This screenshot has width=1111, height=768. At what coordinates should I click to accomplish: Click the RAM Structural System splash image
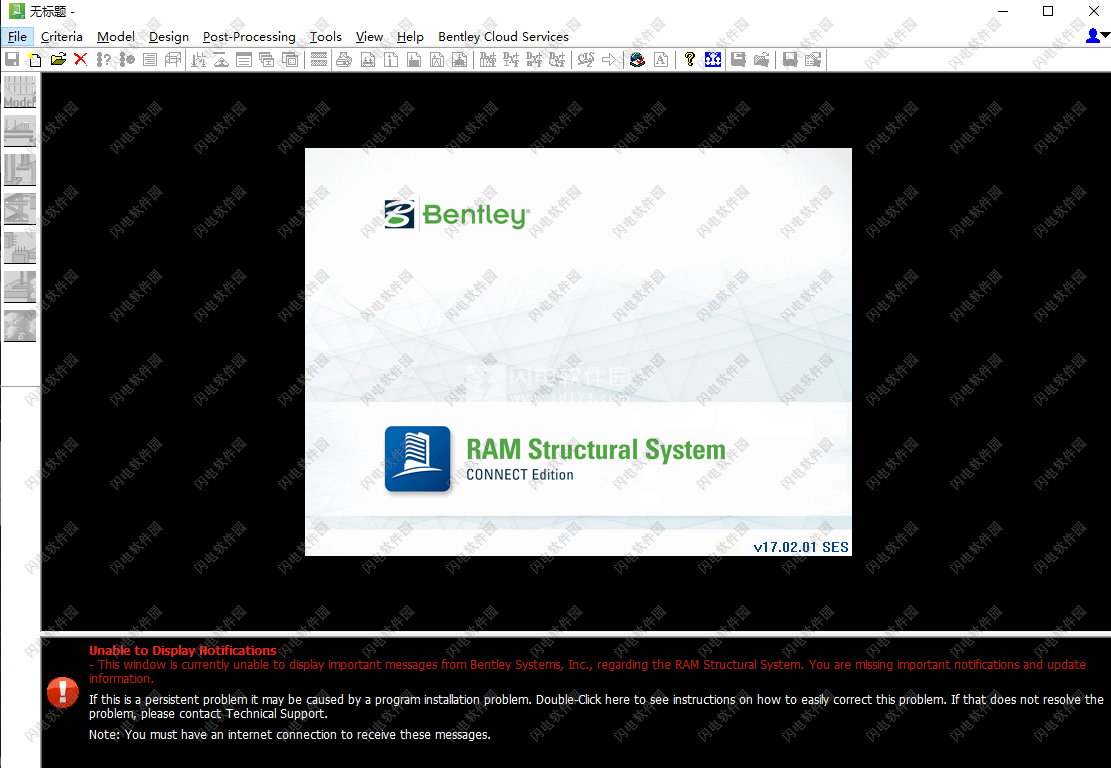tap(578, 351)
